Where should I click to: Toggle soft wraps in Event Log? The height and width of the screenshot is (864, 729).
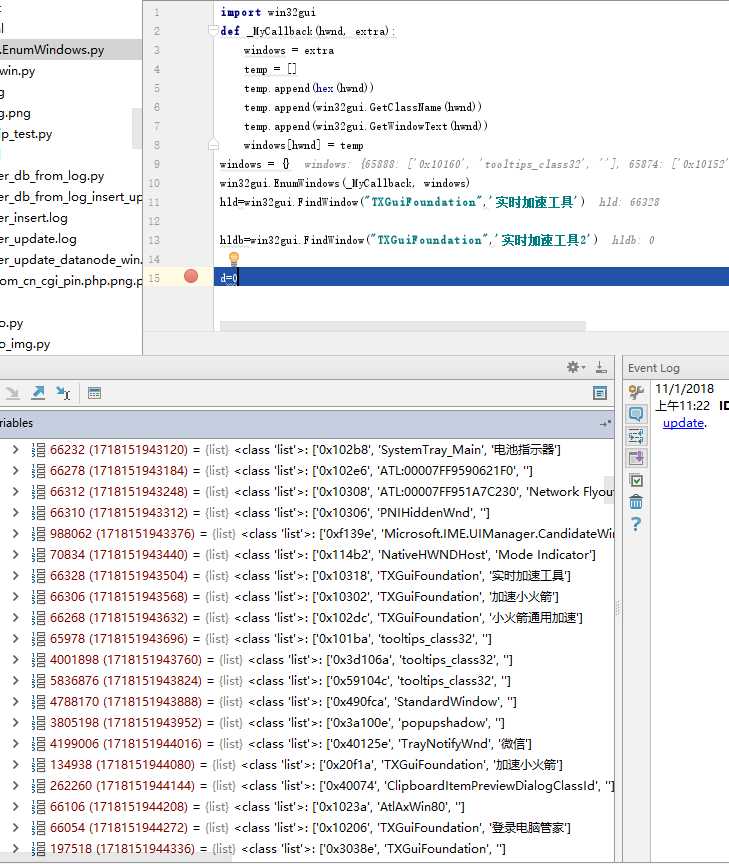(636, 436)
